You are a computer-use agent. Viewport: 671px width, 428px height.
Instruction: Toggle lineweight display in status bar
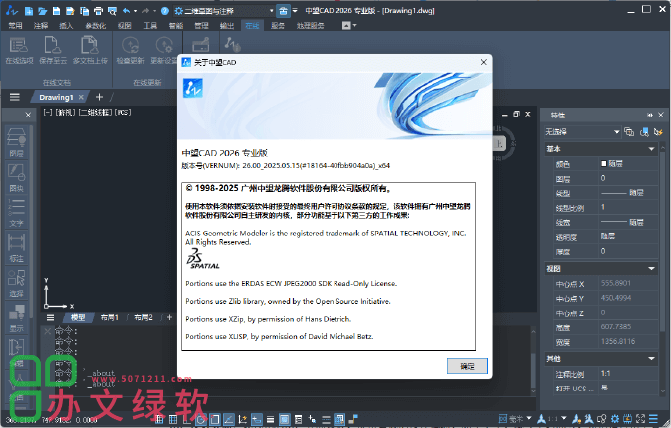[x=270, y=419]
